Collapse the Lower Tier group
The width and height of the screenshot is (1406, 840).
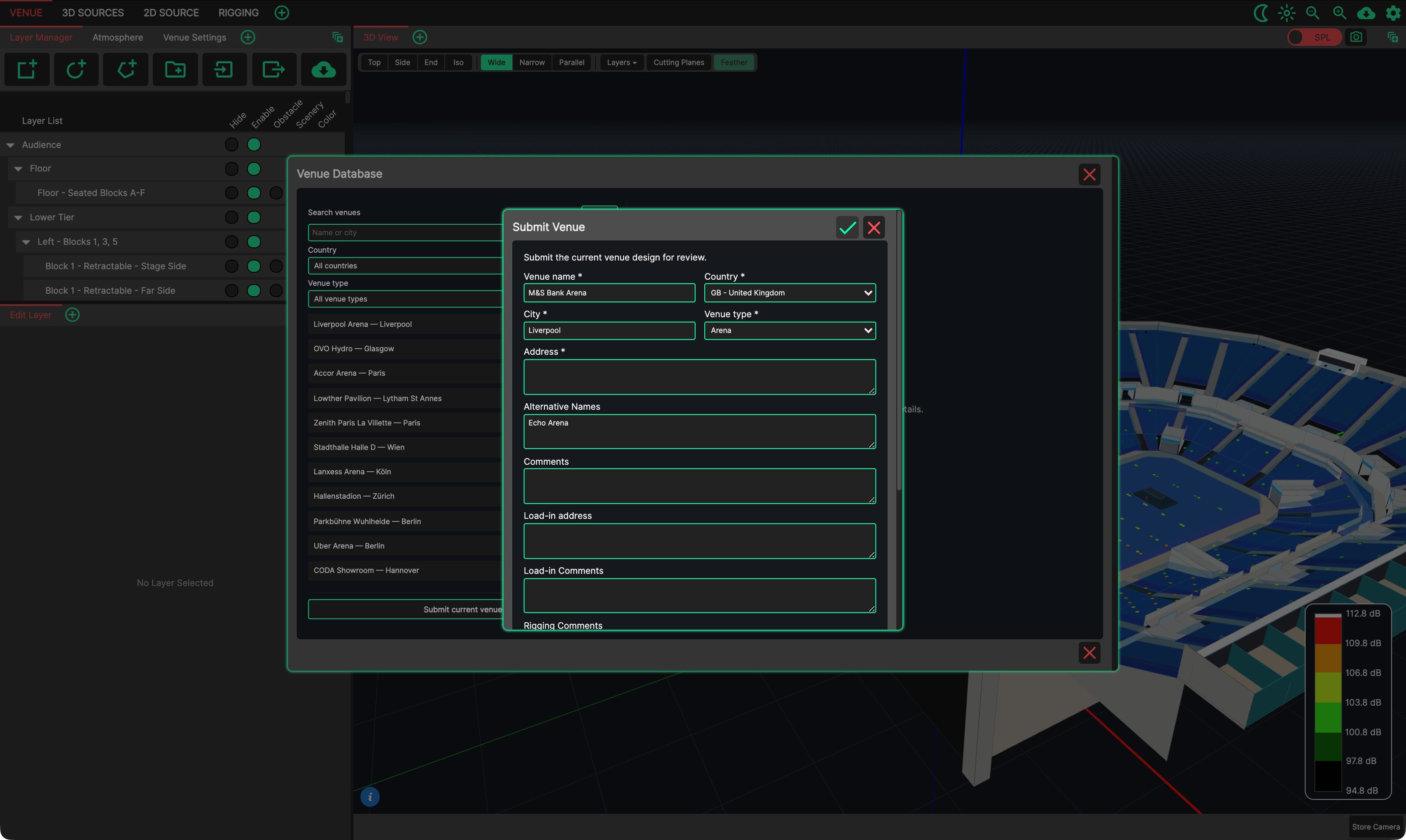click(x=18, y=218)
